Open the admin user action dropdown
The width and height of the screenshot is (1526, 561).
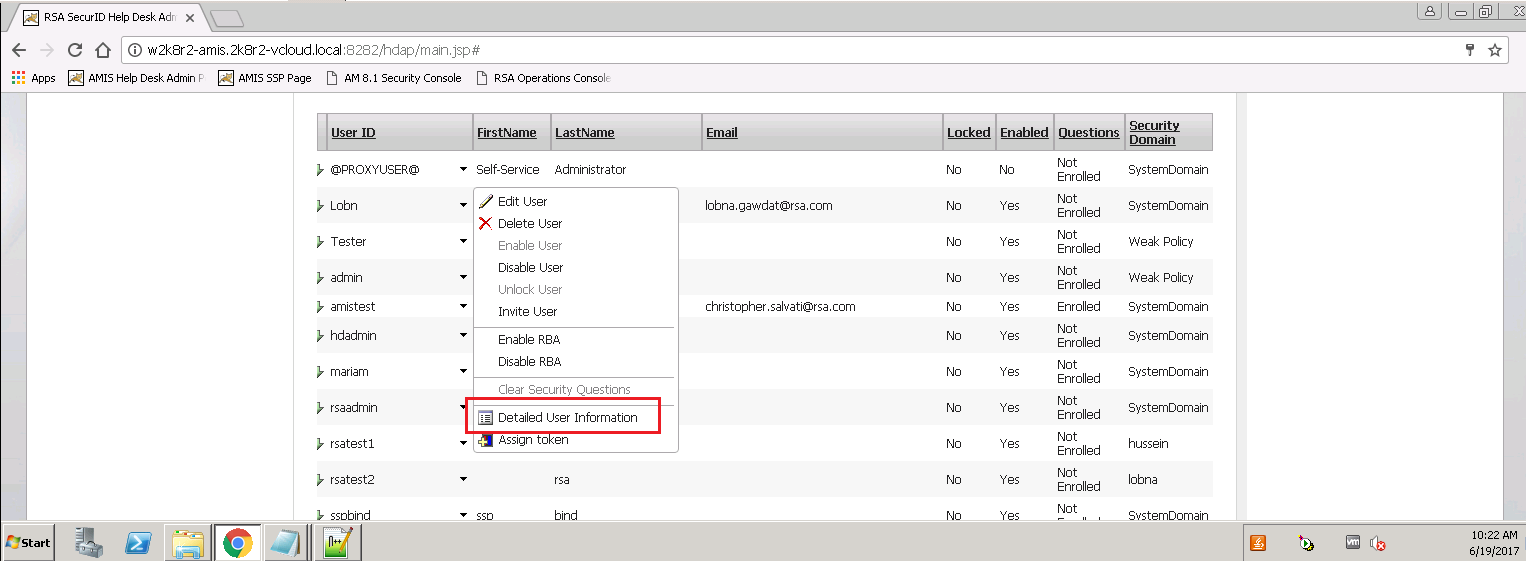click(463, 278)
